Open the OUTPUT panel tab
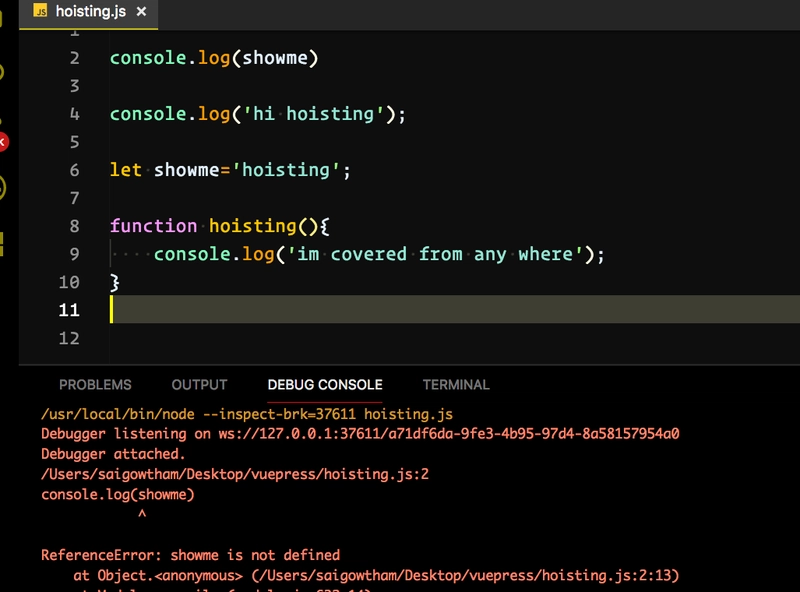The height and width of the screenshot is (592, 800). 199,385
